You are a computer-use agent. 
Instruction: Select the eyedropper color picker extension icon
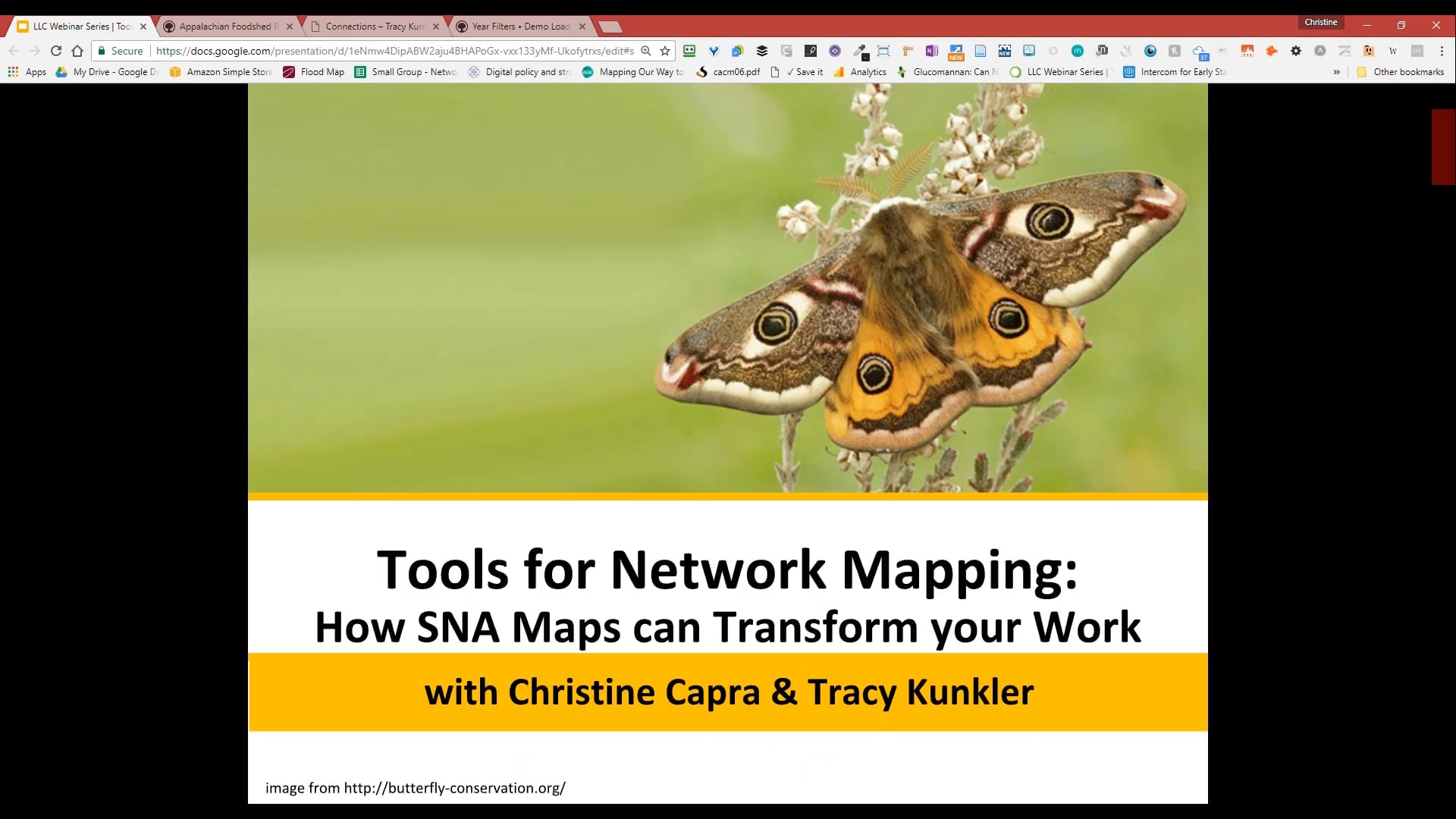(861, 51)
